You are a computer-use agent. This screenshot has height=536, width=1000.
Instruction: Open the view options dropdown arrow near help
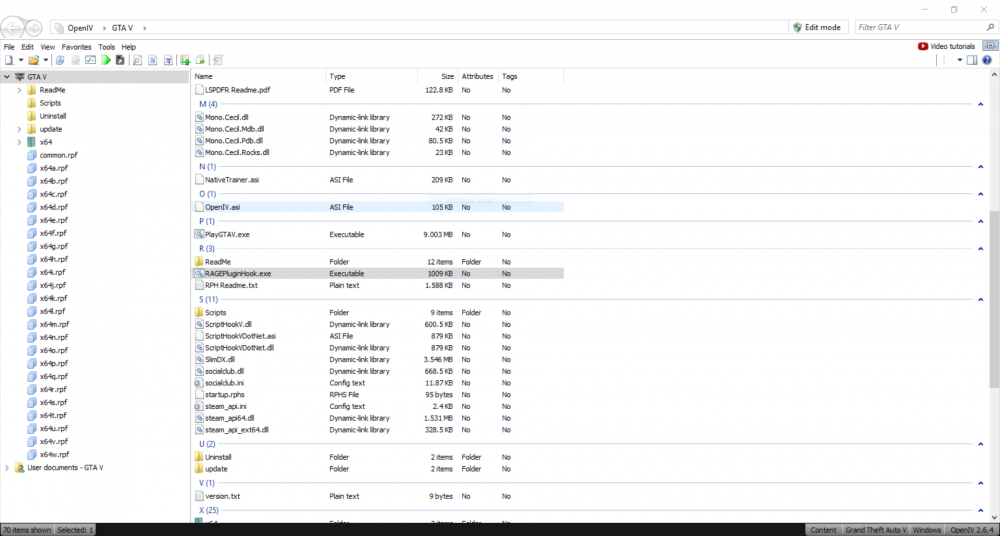point(960,60)
